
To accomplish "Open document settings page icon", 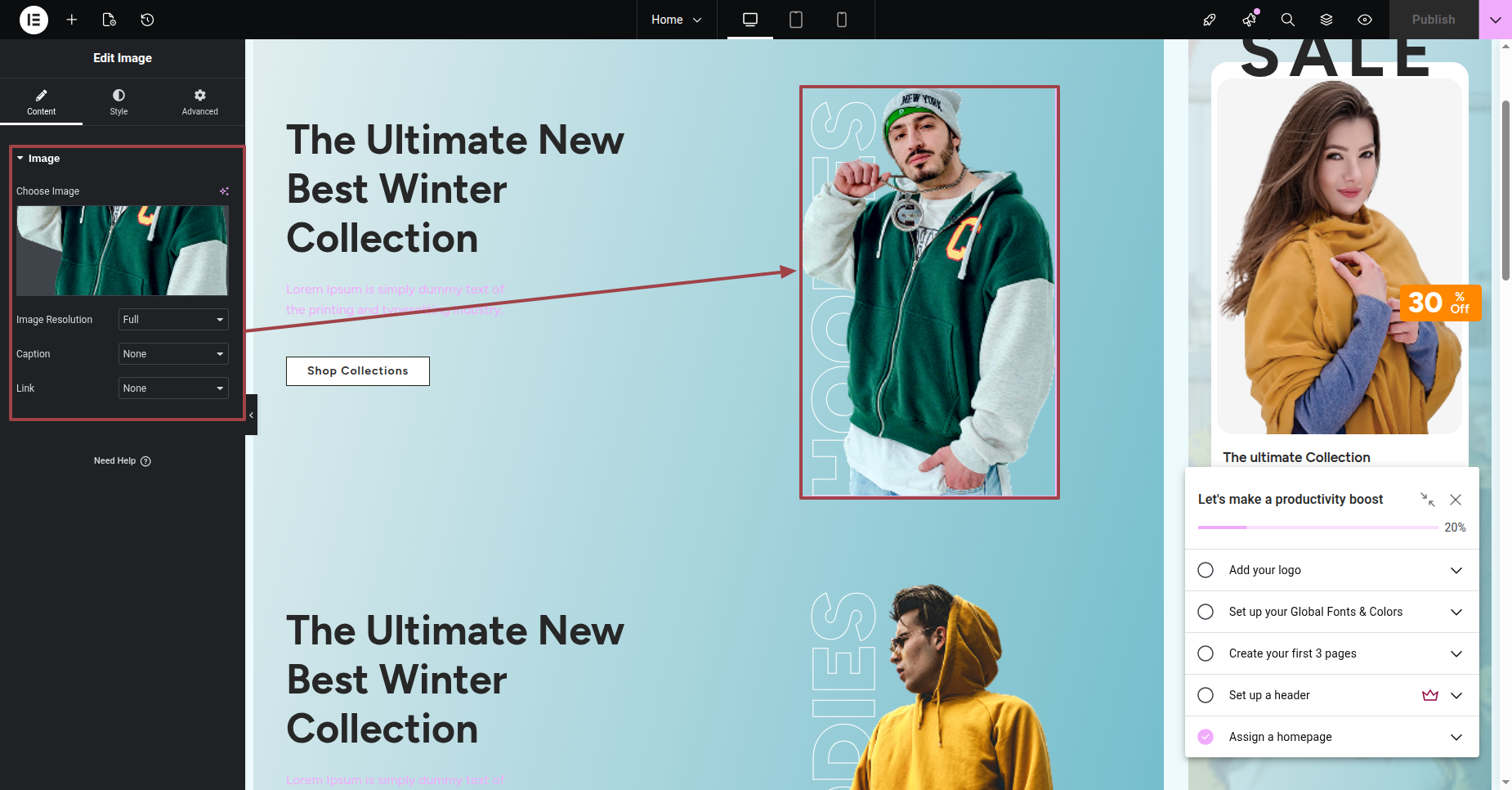I will point(110,20).
